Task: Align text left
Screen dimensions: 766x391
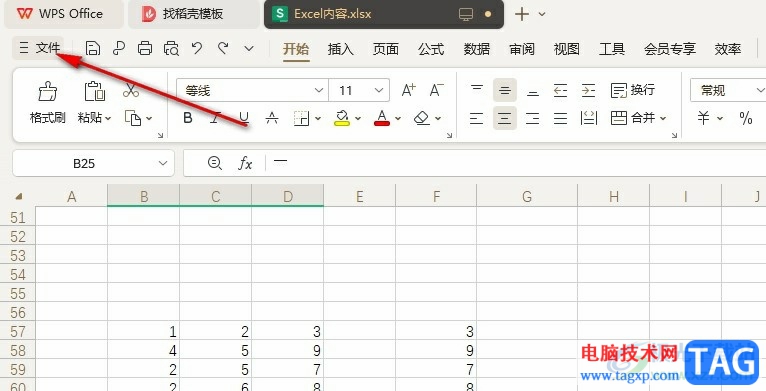Action: [x=477, y=118]
